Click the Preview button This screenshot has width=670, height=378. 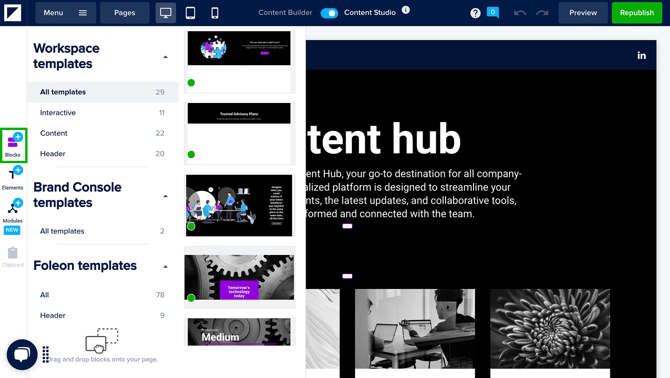point(583,13)
